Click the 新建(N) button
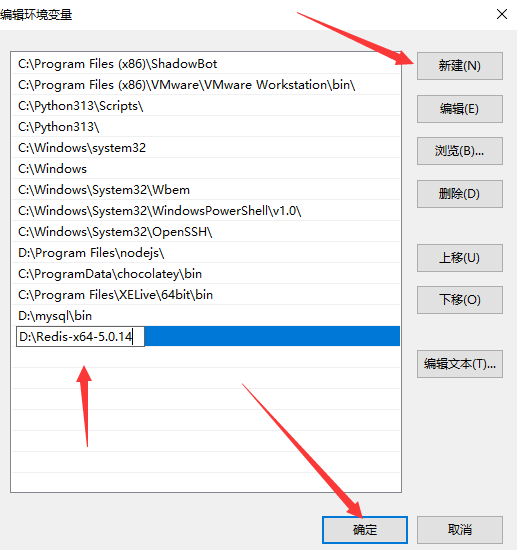This screenshot has width=517, height=550. pyautogui.click(x=459, y=66)
